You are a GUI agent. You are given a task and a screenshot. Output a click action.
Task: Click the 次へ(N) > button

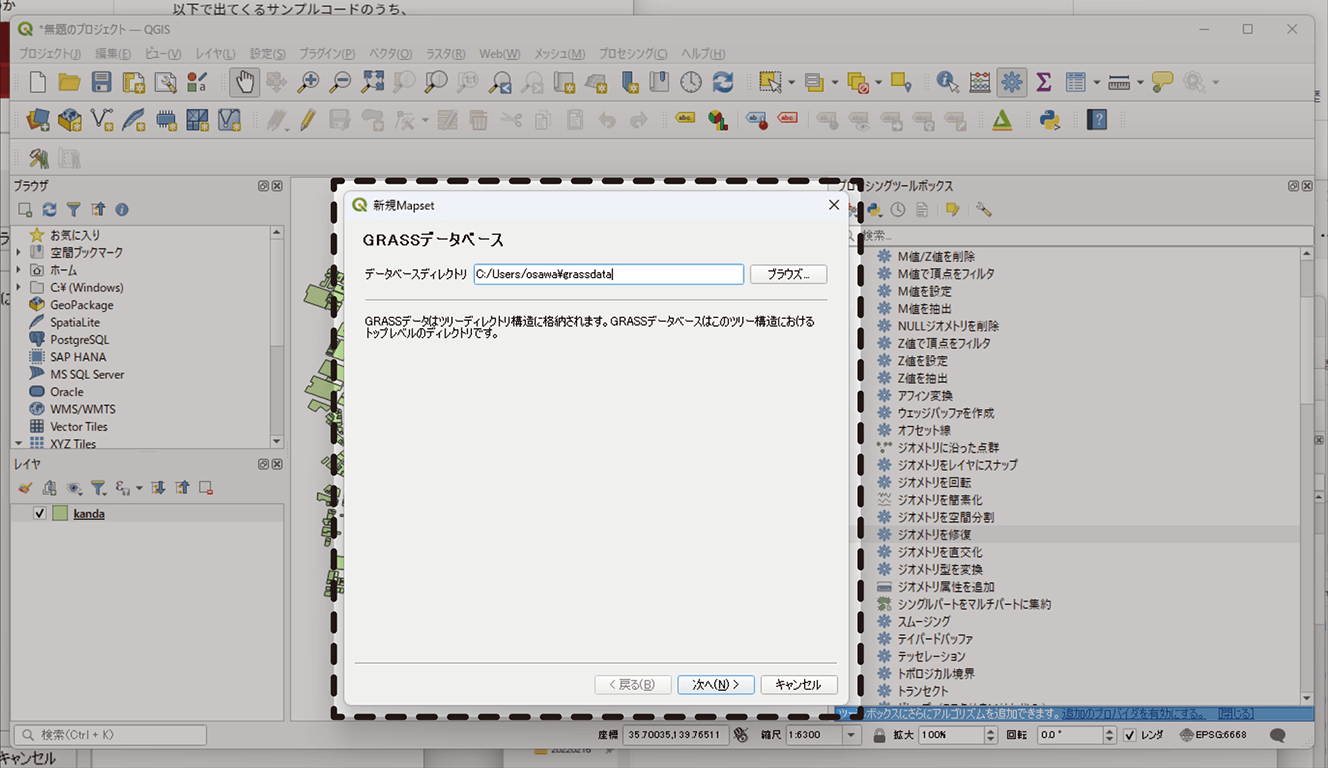(x=715, y=685)
